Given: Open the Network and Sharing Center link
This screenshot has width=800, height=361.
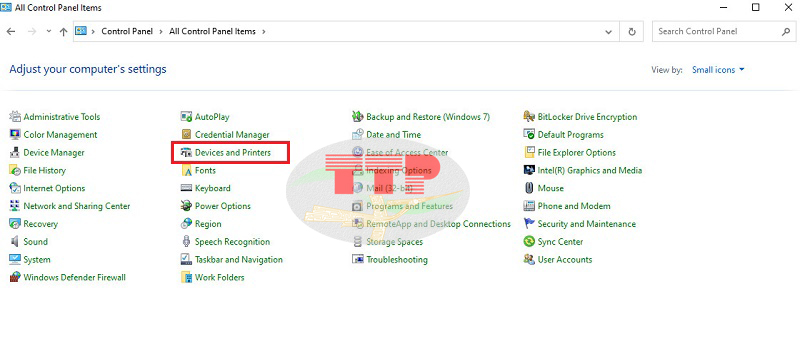Looking at the screenshot, I should click(77, 206).
